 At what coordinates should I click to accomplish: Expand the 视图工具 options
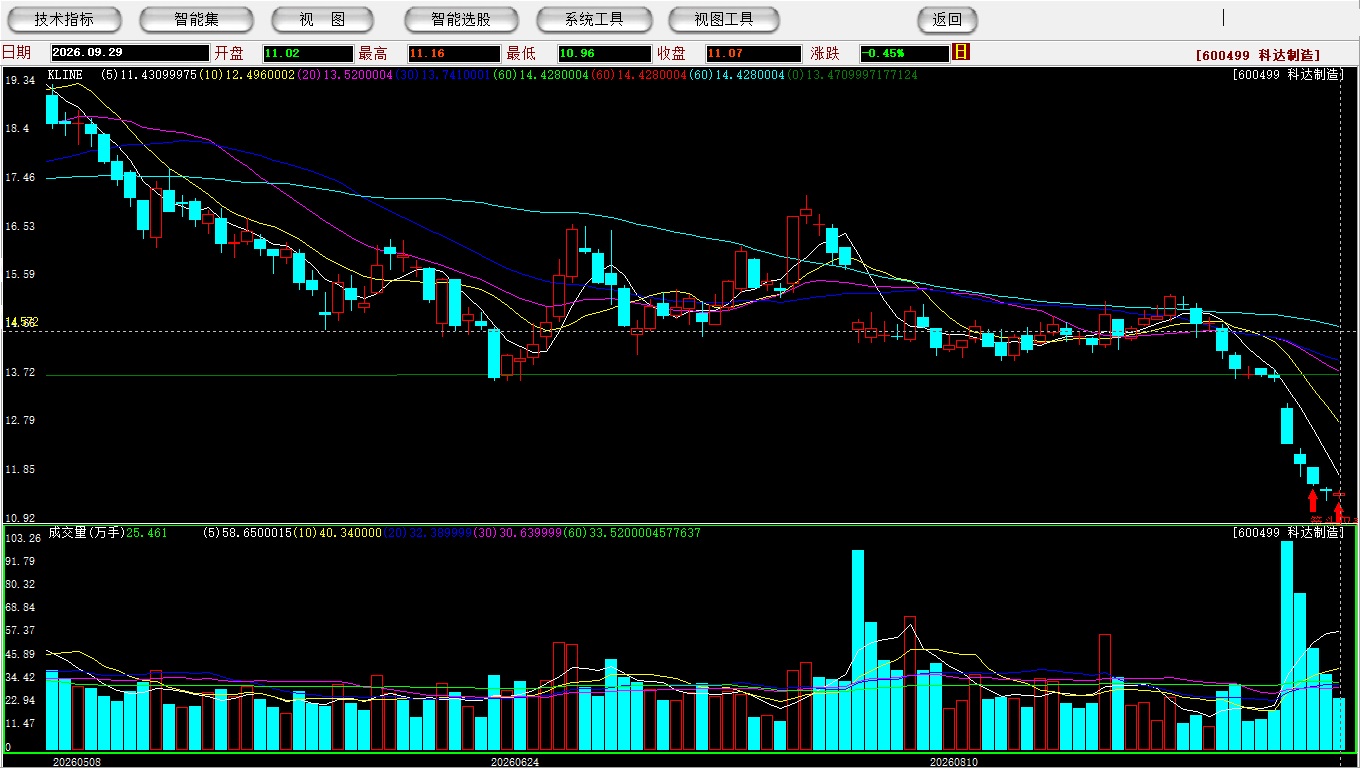coord(725,19)
